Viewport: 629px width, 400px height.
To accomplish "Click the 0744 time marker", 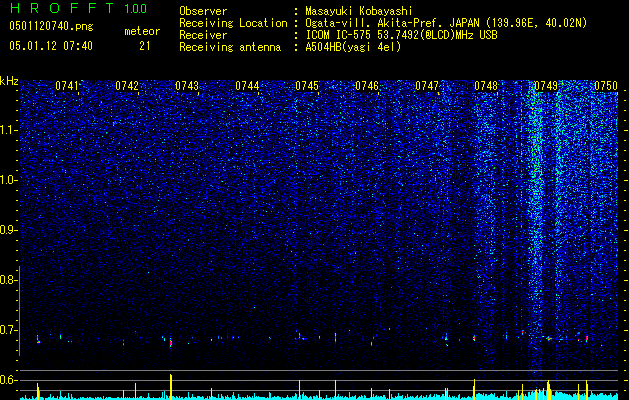I will 247,86.
